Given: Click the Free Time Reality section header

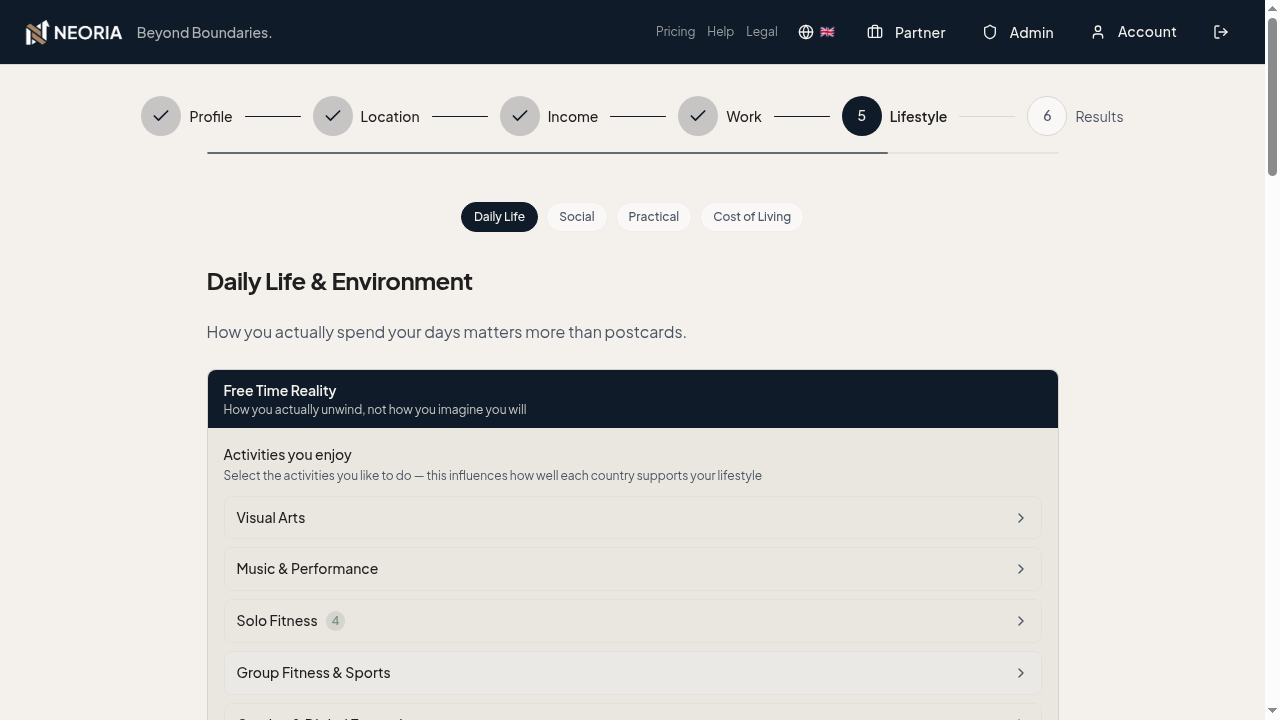Looking at the screenshot, I should click(x=632, y=399).
